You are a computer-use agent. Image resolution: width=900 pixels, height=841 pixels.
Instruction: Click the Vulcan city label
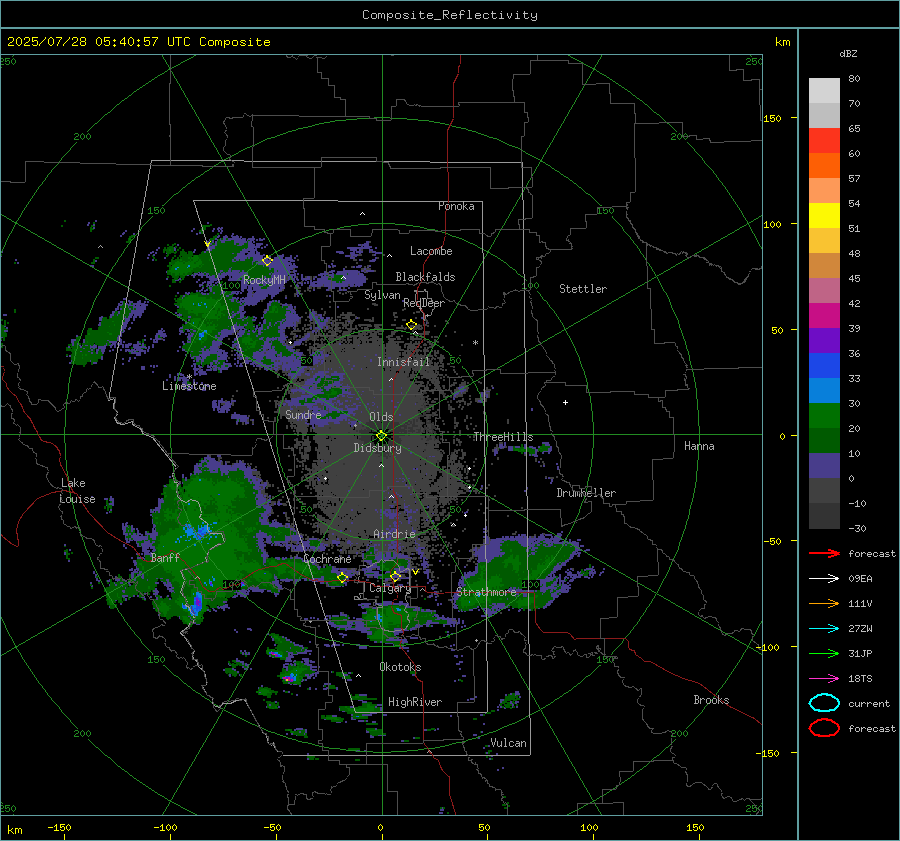point(508,743)
